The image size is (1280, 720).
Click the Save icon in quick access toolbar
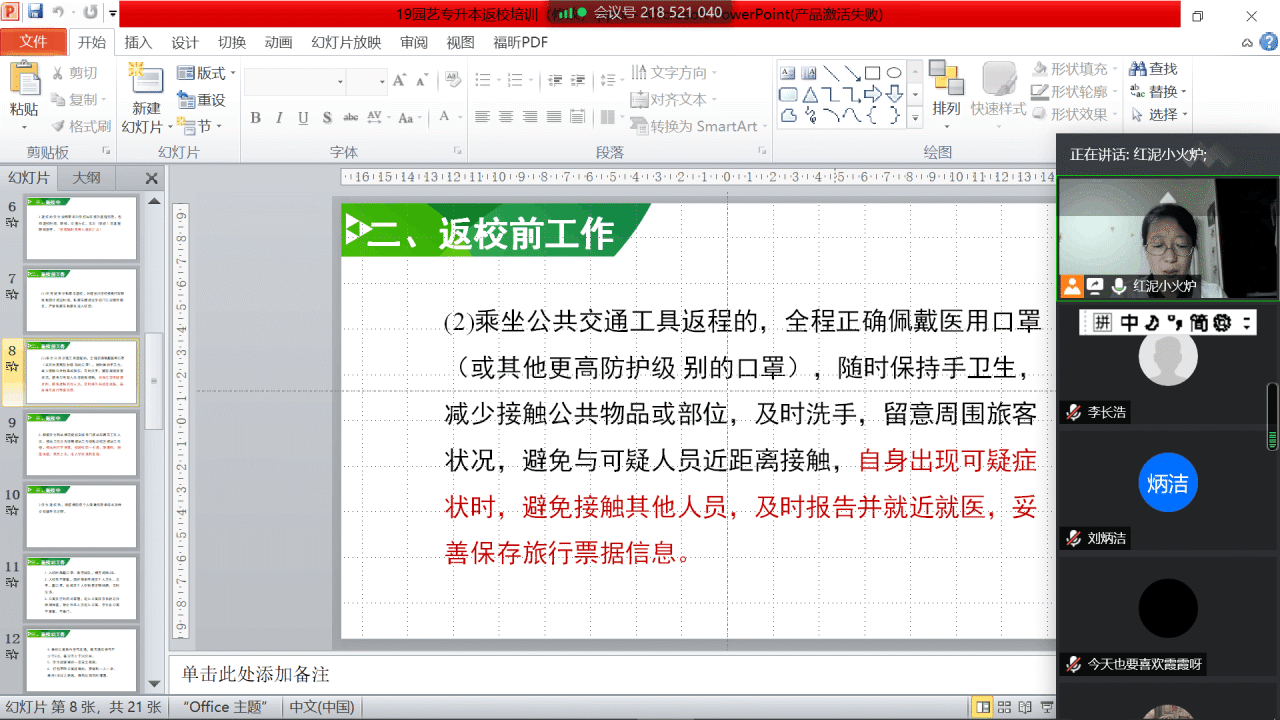pyautogui.click(x=36, y=13)
